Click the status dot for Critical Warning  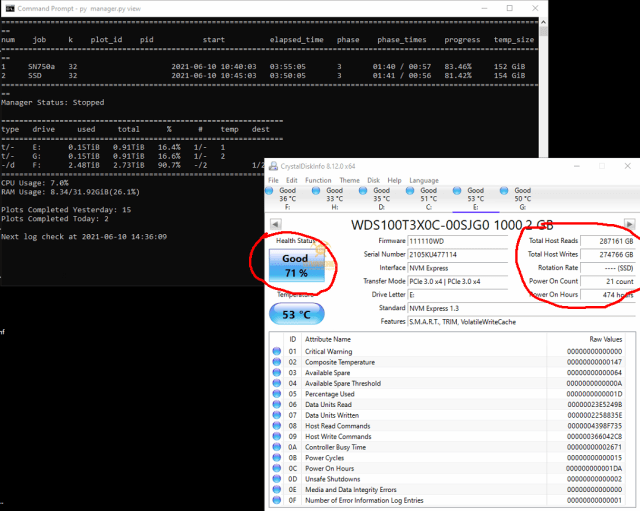click(277, 351)
